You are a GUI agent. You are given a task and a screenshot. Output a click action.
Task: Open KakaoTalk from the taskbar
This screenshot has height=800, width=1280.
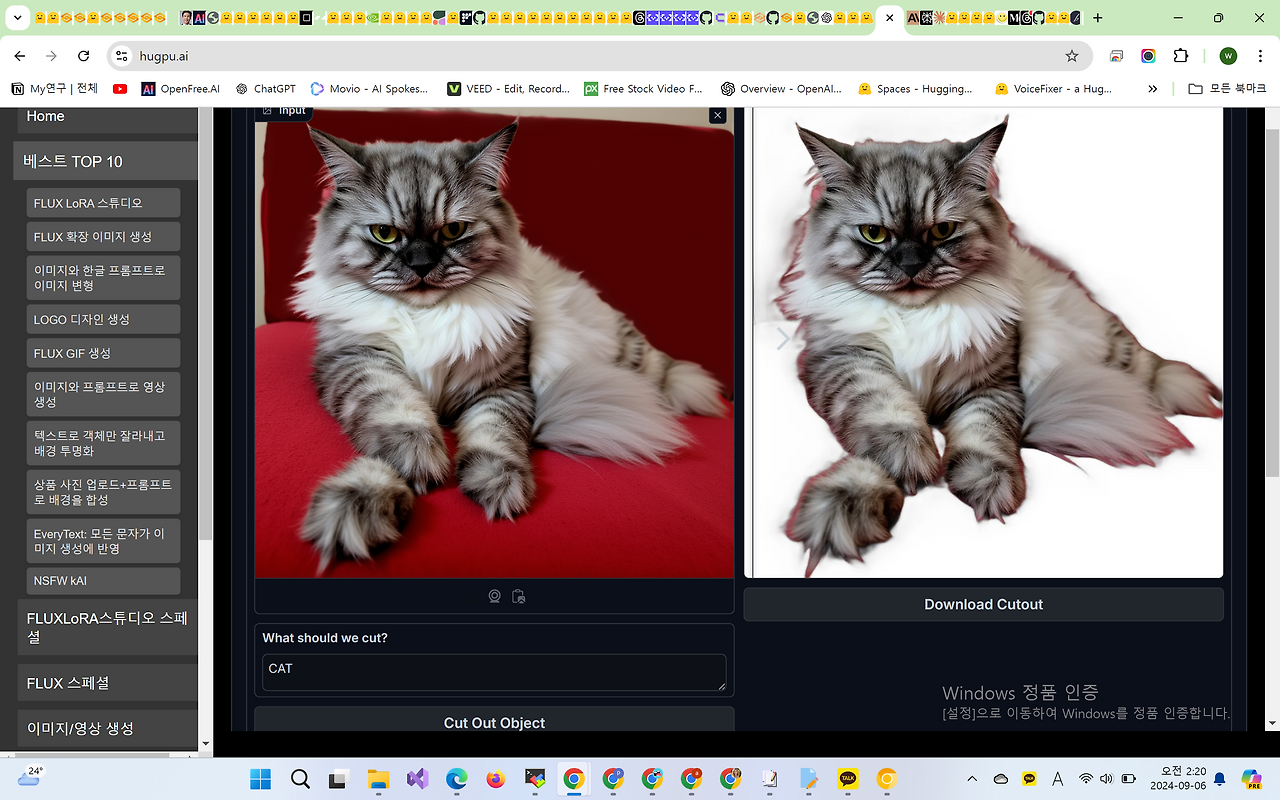tap(848, 779)
